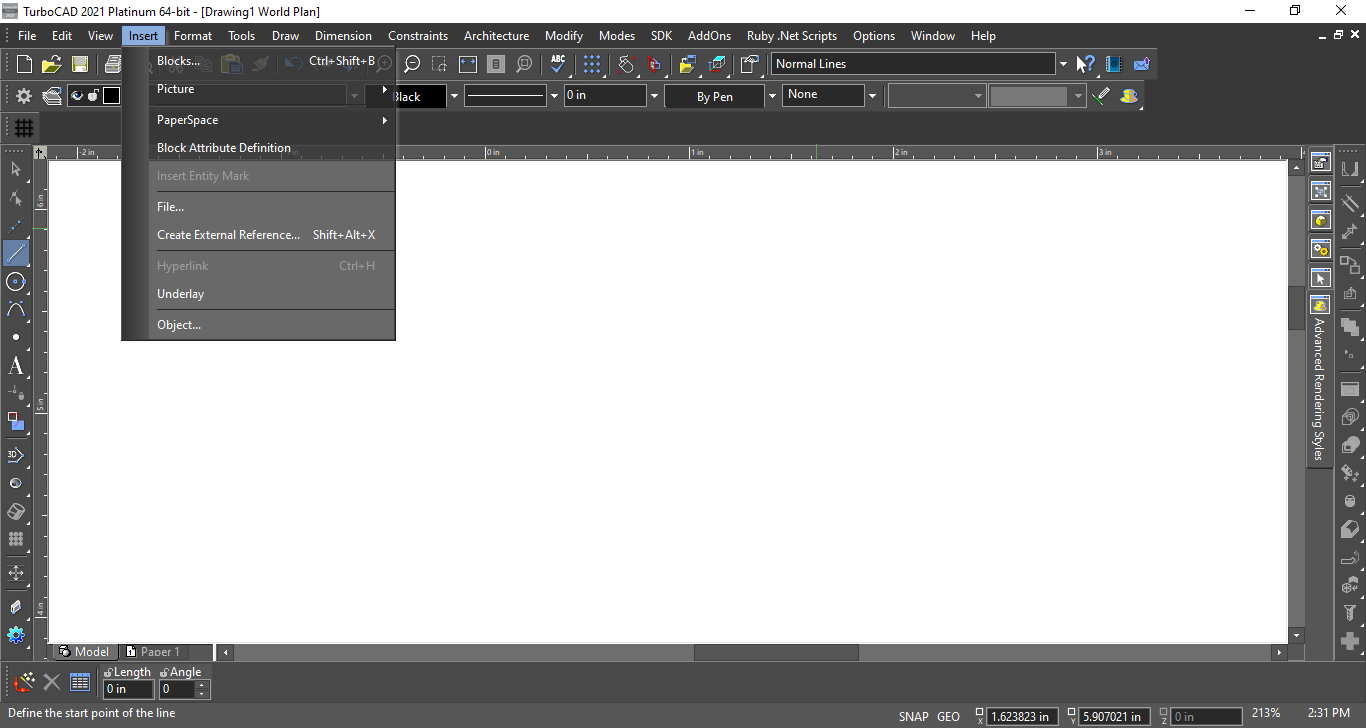
Task: Click the black layer color swatch
Action: (x=111, y=96)
